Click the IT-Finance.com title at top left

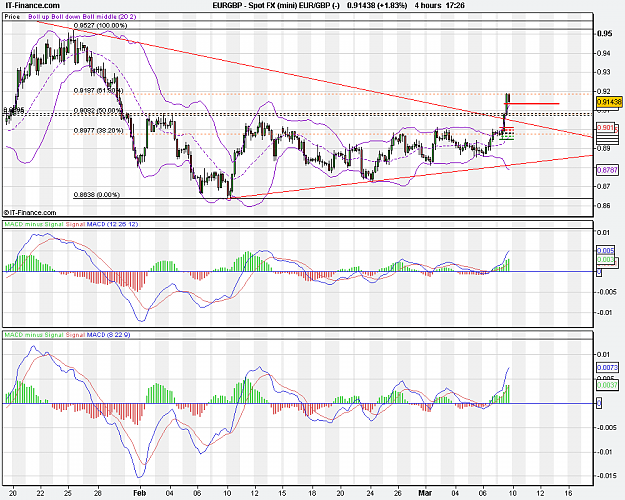[32, 6]
